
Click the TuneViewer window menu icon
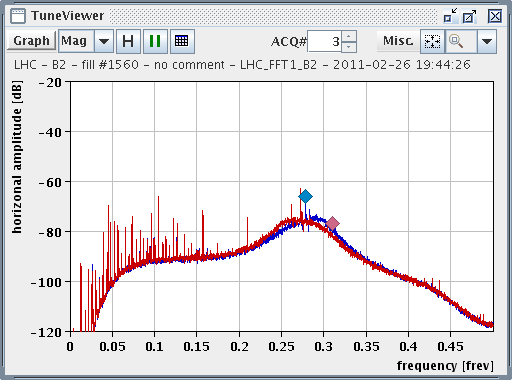click(18, 16)
